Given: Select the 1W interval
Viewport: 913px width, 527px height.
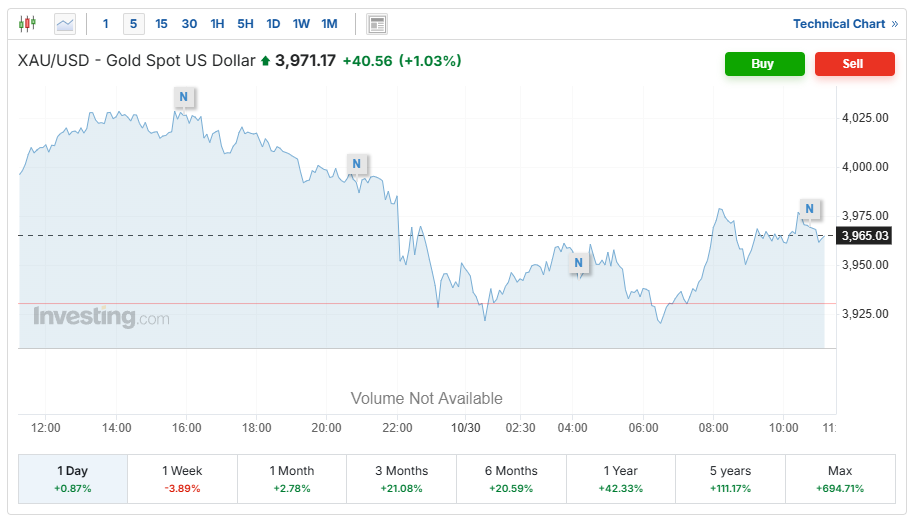Looking at the screenshot, I should point(301,24).
